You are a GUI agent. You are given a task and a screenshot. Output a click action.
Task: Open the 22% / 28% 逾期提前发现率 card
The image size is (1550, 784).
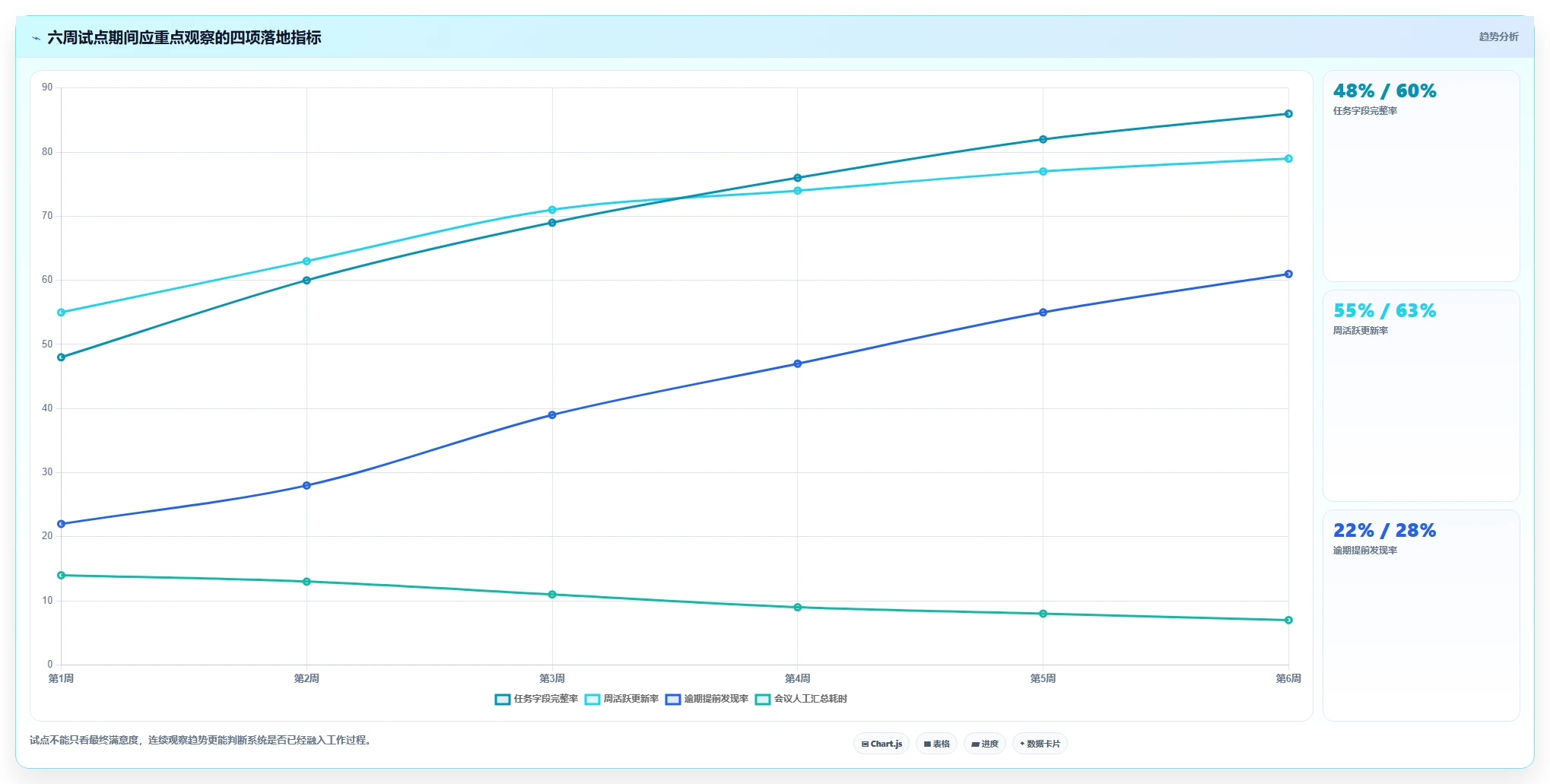pos(1421,615)
